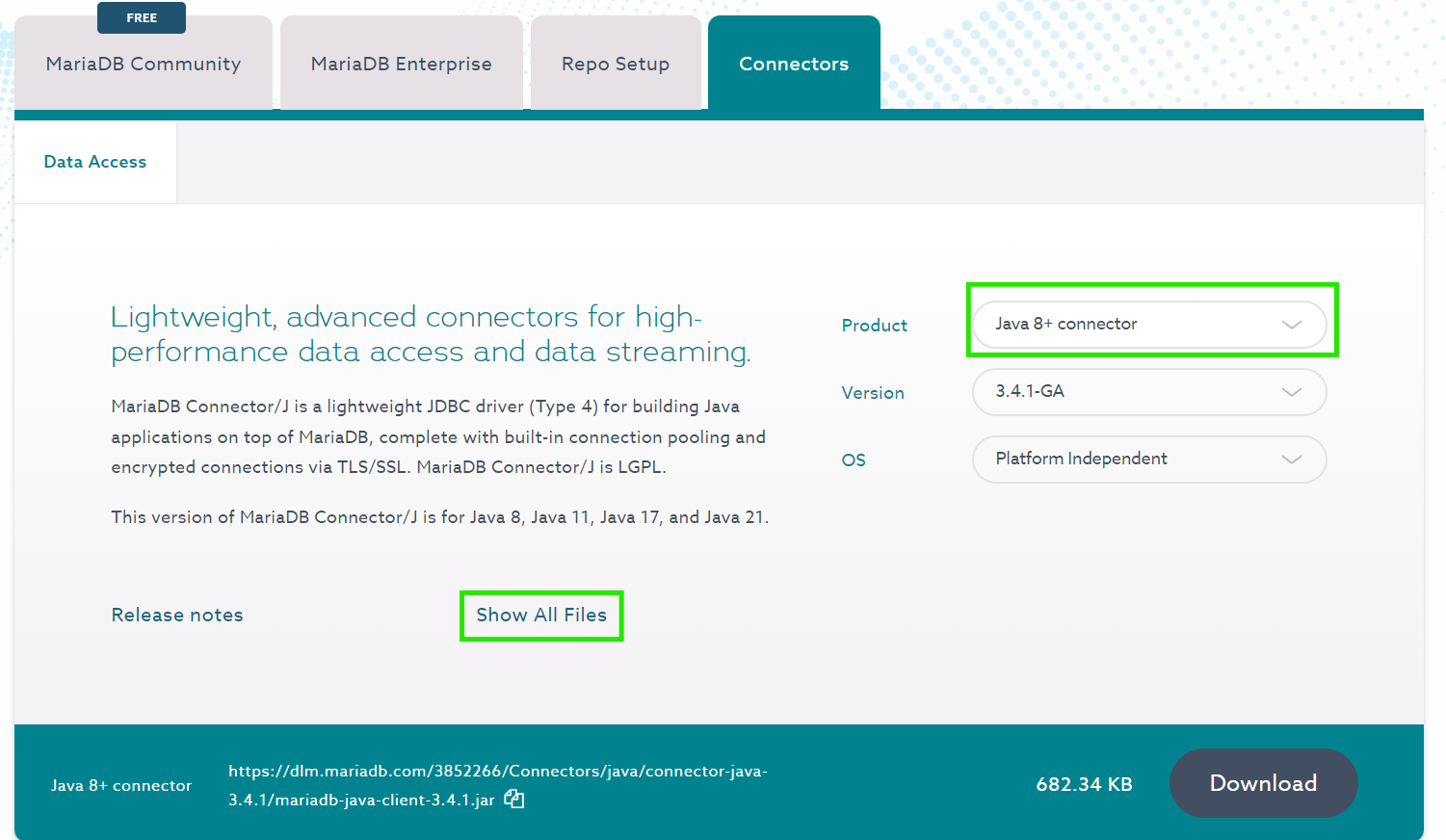Switch to the Repo Setup tab
This screenshot has height=840, width=1446.
click(x=616, y=64)
